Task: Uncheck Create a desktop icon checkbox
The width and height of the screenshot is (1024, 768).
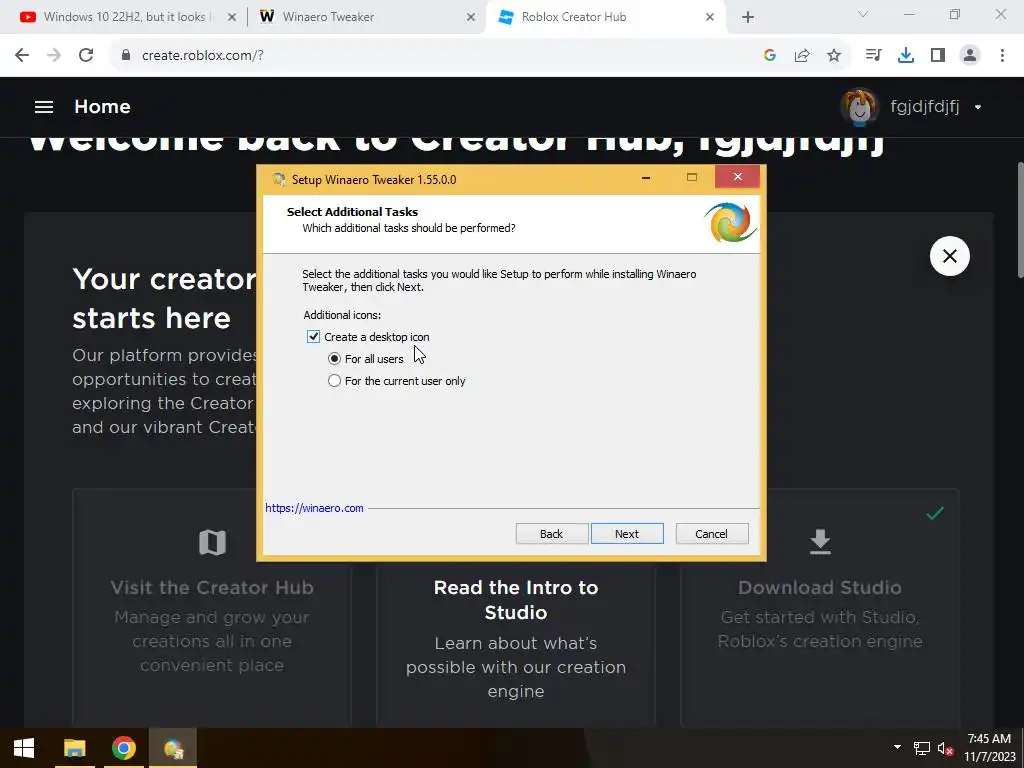Action: tap(313, 336)
